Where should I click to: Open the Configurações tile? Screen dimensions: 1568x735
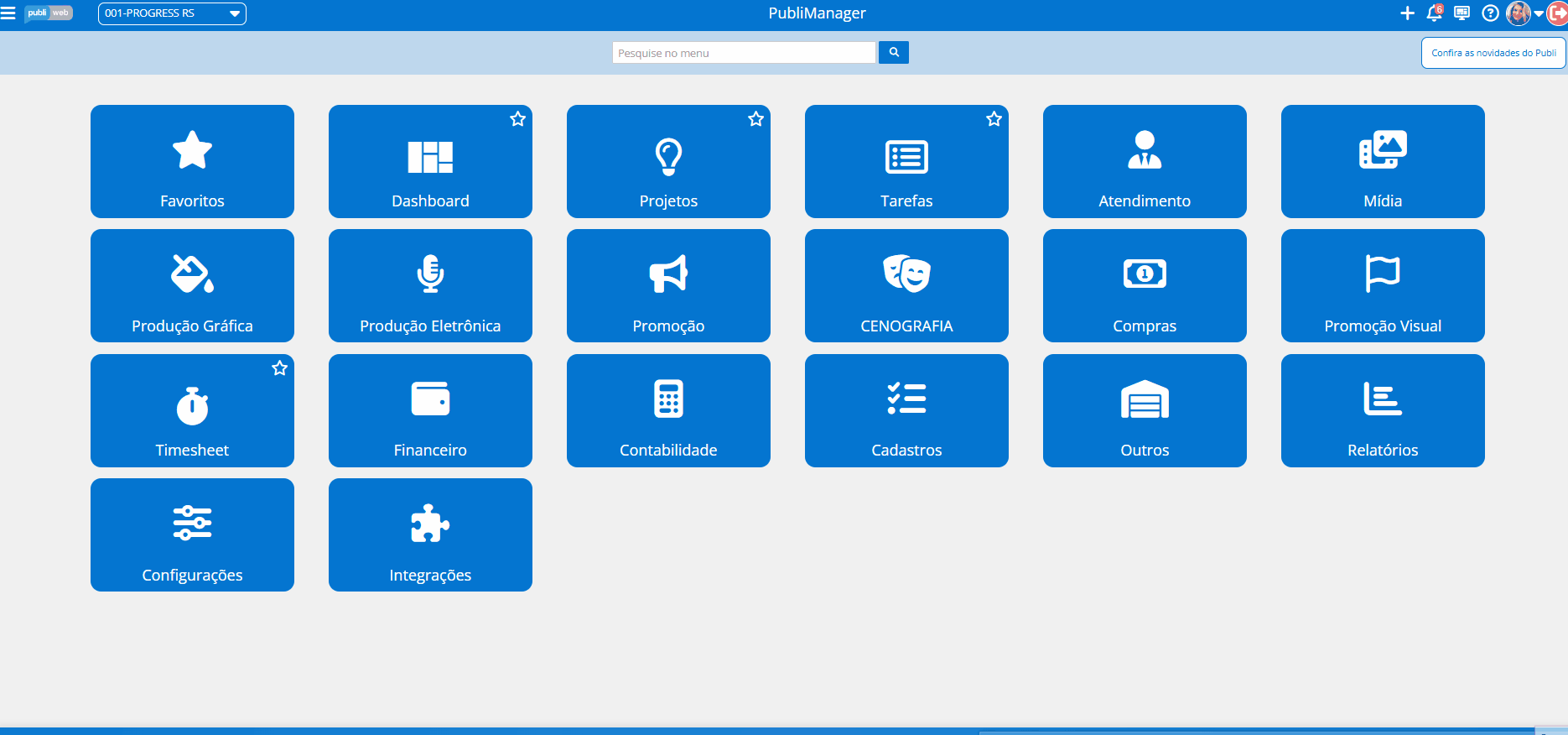click(192, 535)
